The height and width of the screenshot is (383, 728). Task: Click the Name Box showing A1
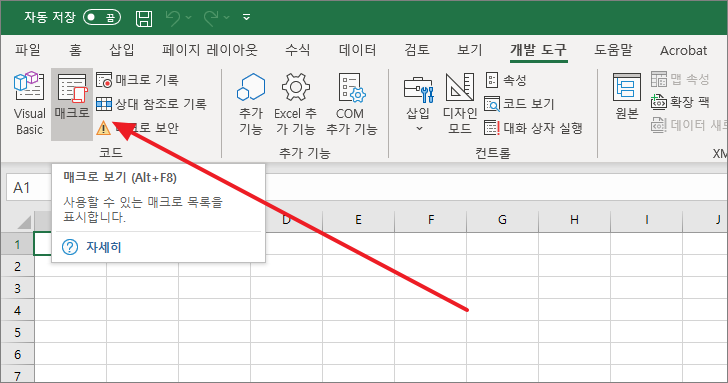tap(29, 188)
